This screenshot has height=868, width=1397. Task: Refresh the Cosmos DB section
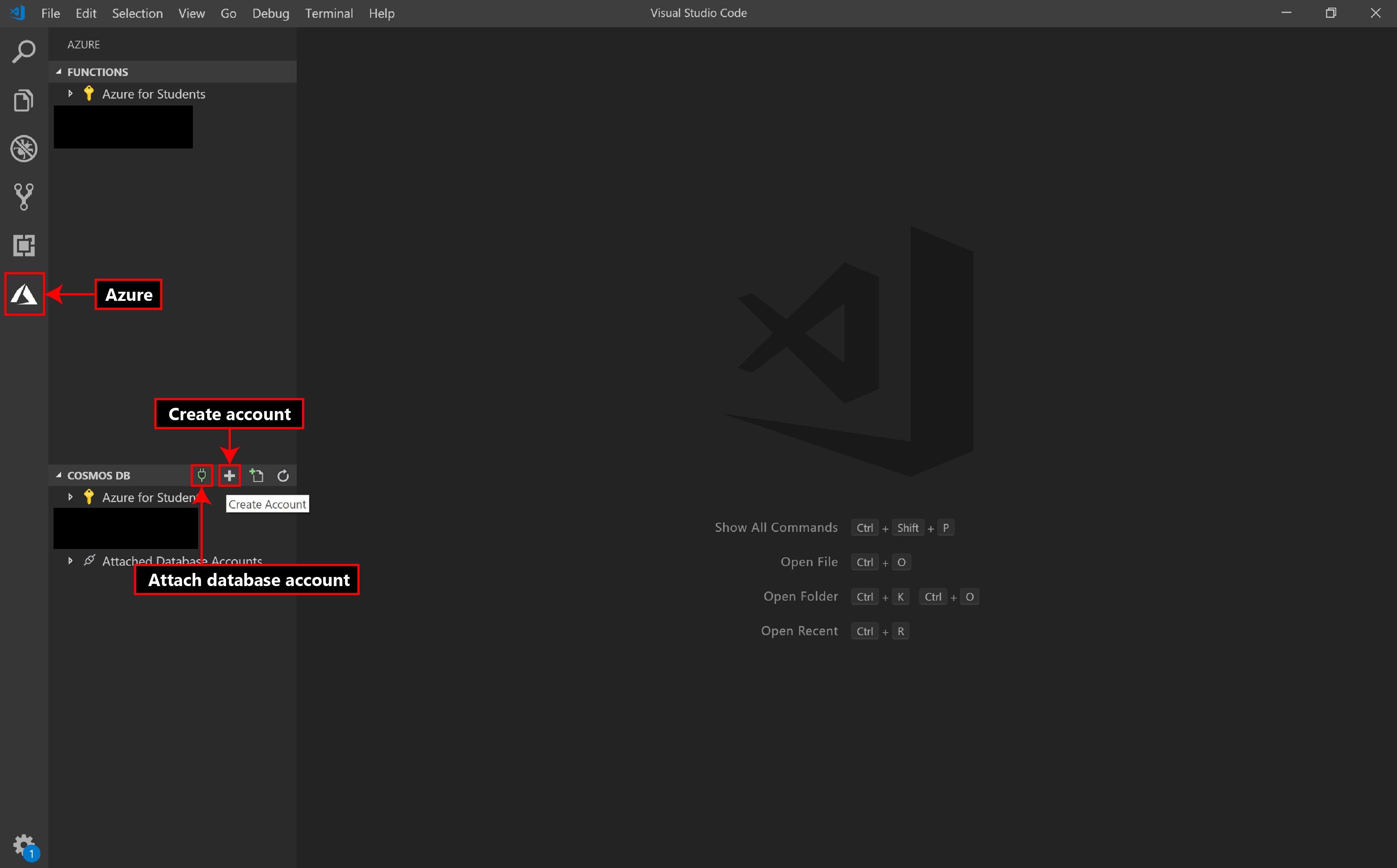tap(283, 475)
